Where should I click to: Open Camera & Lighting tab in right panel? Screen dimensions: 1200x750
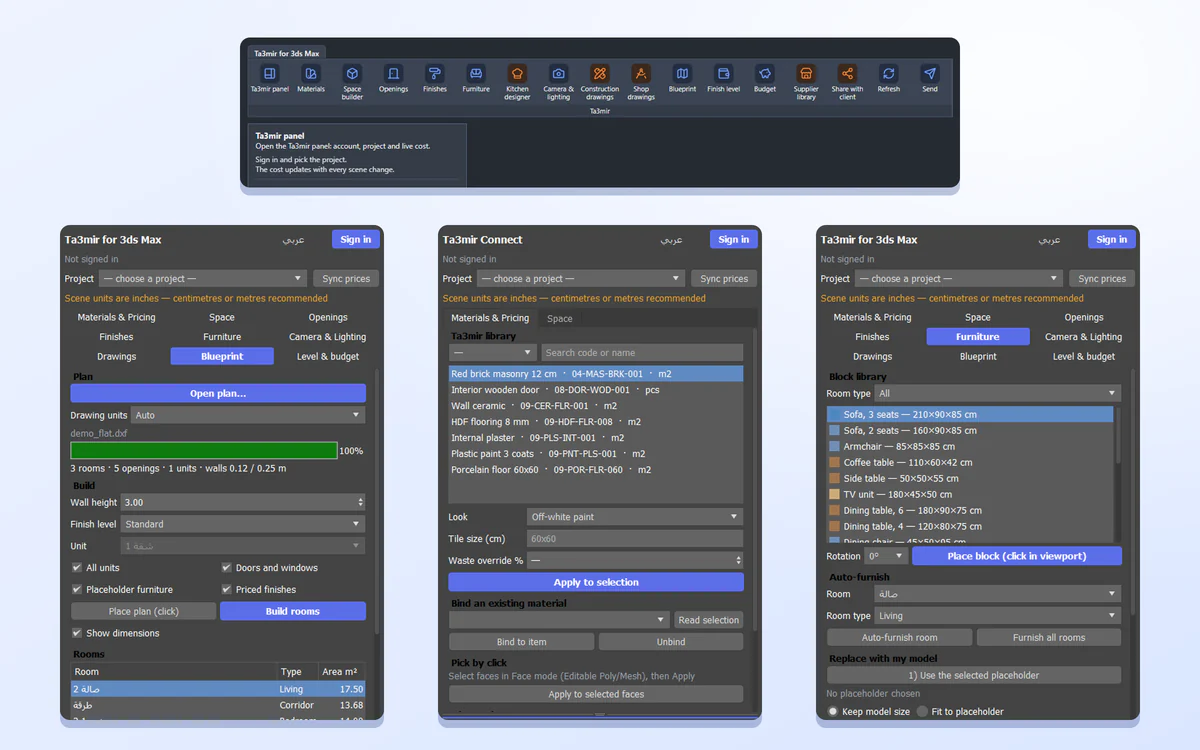coord(1084,337)
